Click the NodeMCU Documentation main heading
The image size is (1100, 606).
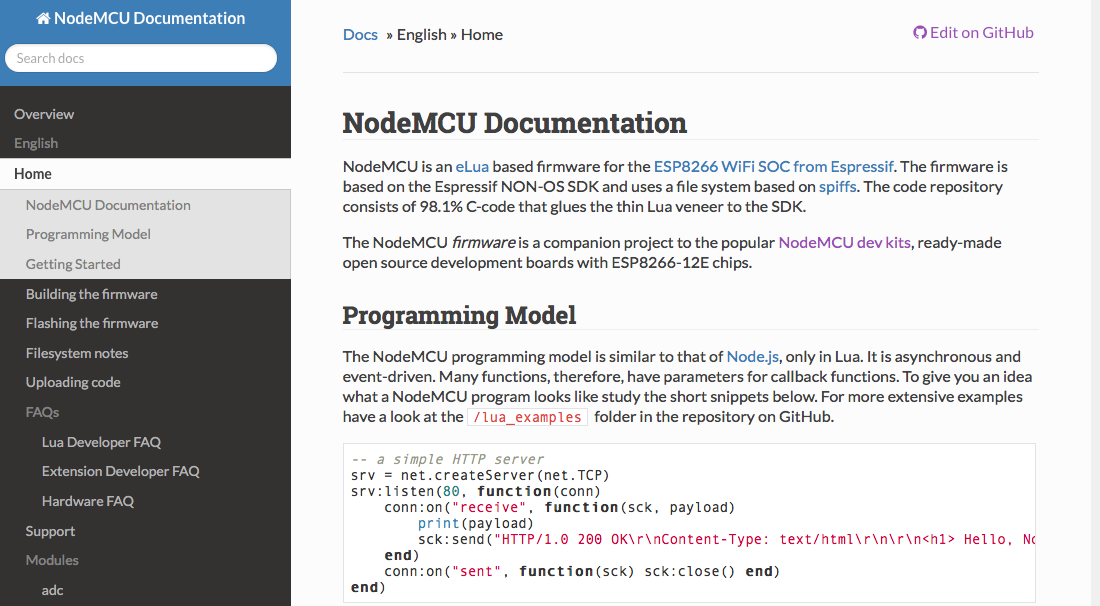(x=515, y=123)
